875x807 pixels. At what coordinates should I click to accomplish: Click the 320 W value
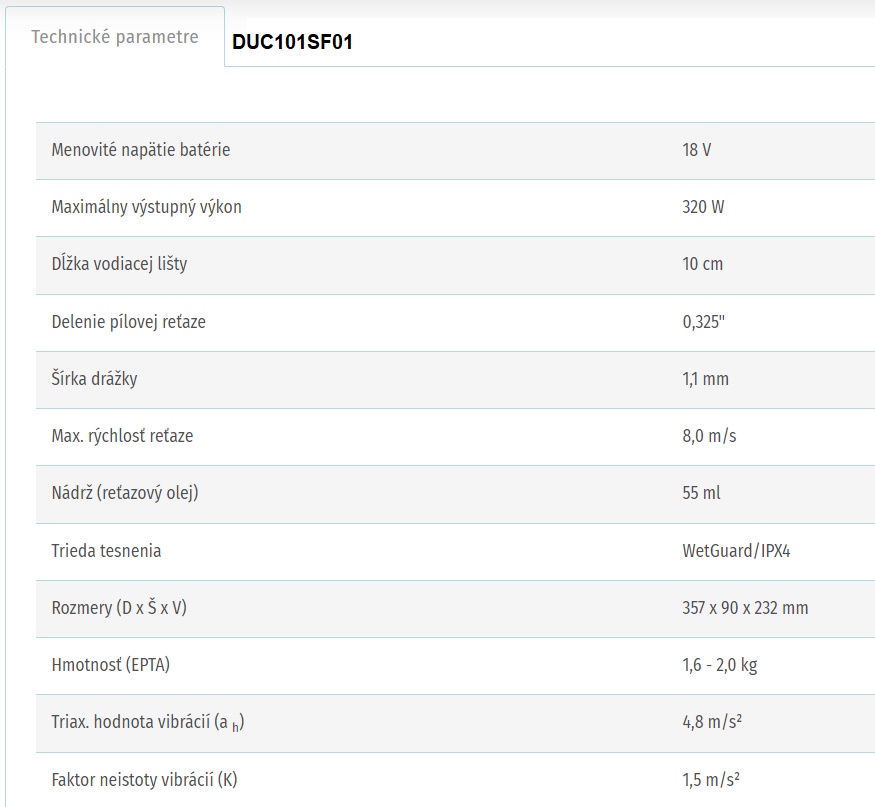click(703, 207)
